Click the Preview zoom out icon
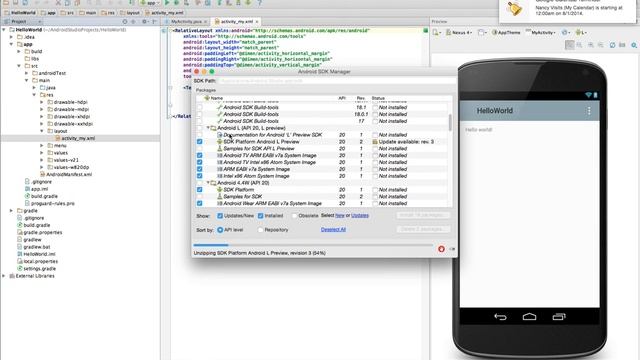640x360 pixels. click(600, 45)
